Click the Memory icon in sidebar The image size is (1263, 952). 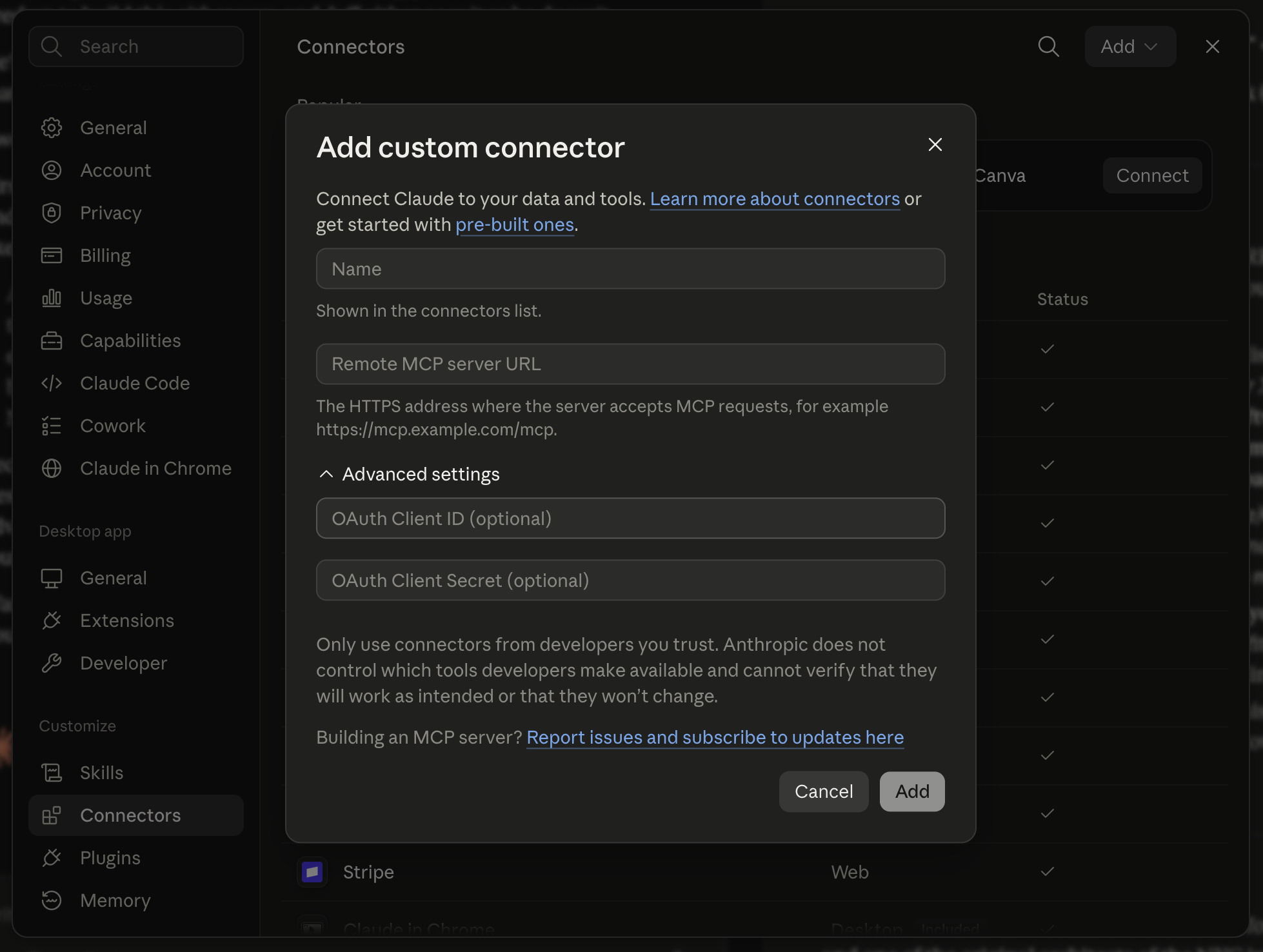coord(52,900)
